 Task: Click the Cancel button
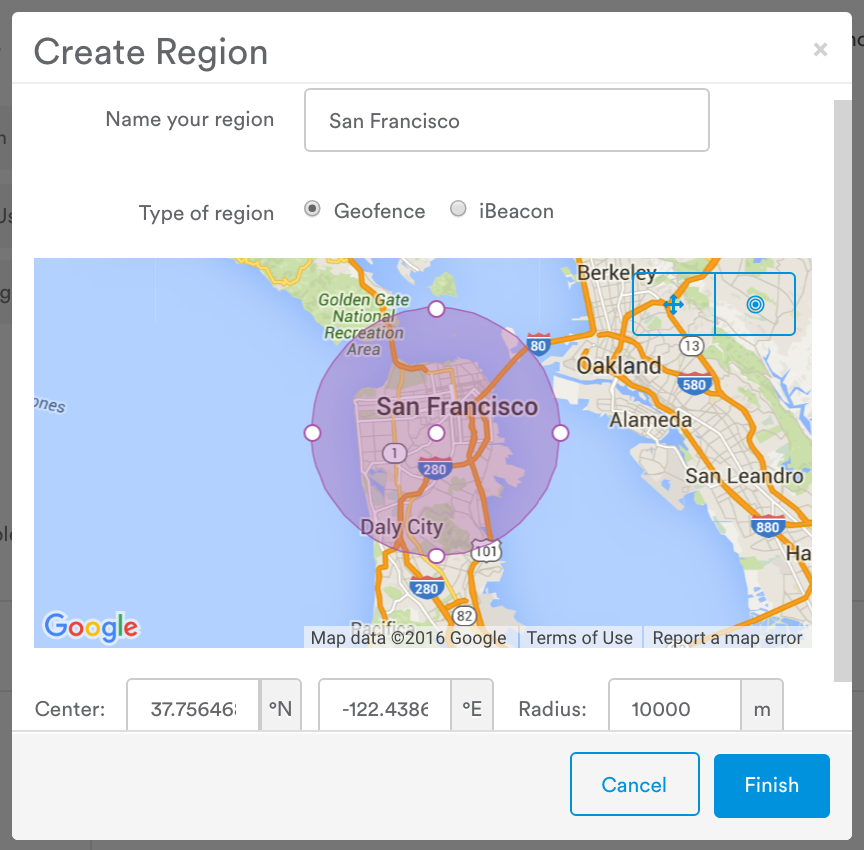click(635, 784)
